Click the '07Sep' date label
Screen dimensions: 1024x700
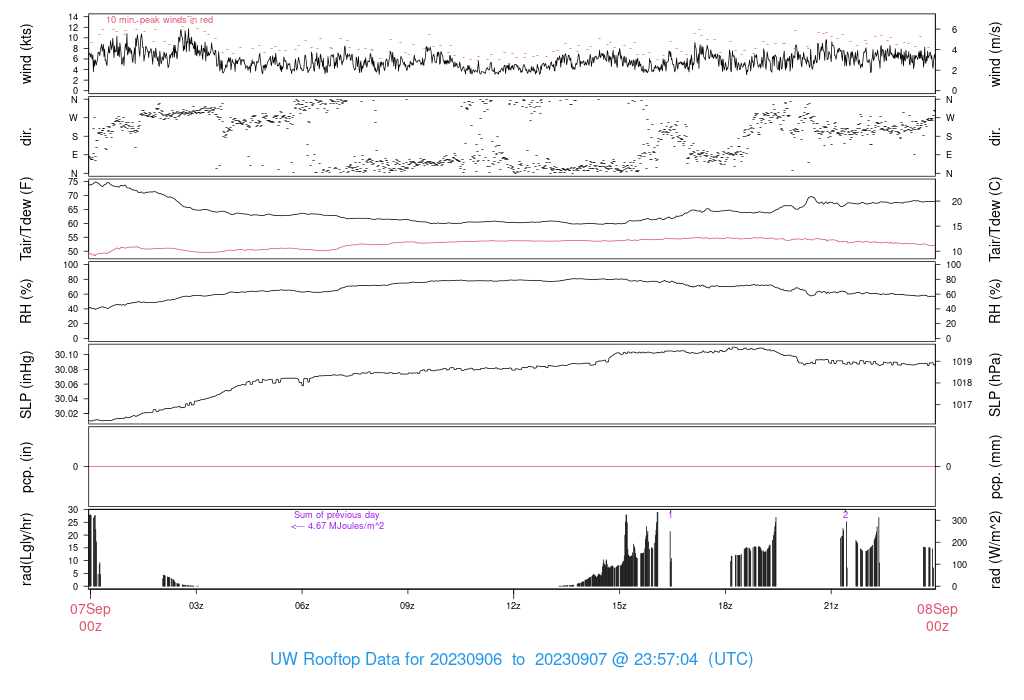tap(90, 609)
